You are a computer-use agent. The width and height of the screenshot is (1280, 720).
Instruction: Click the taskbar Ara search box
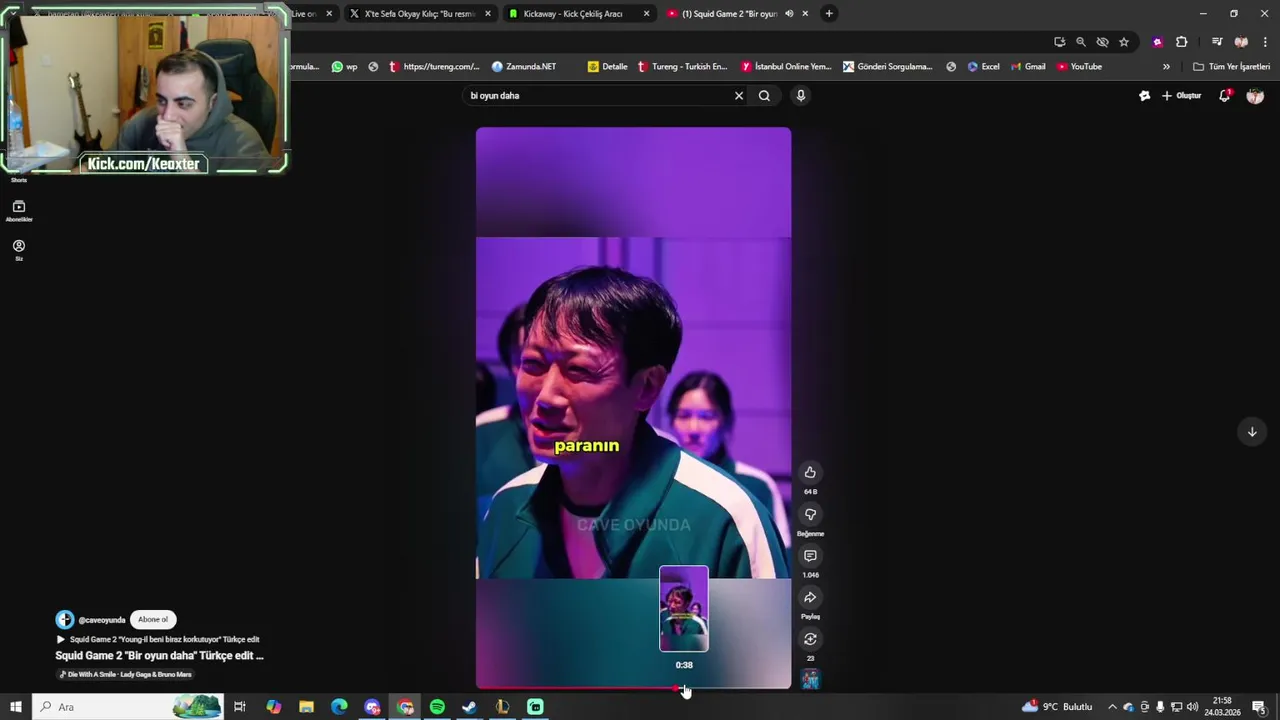(128, 707)
